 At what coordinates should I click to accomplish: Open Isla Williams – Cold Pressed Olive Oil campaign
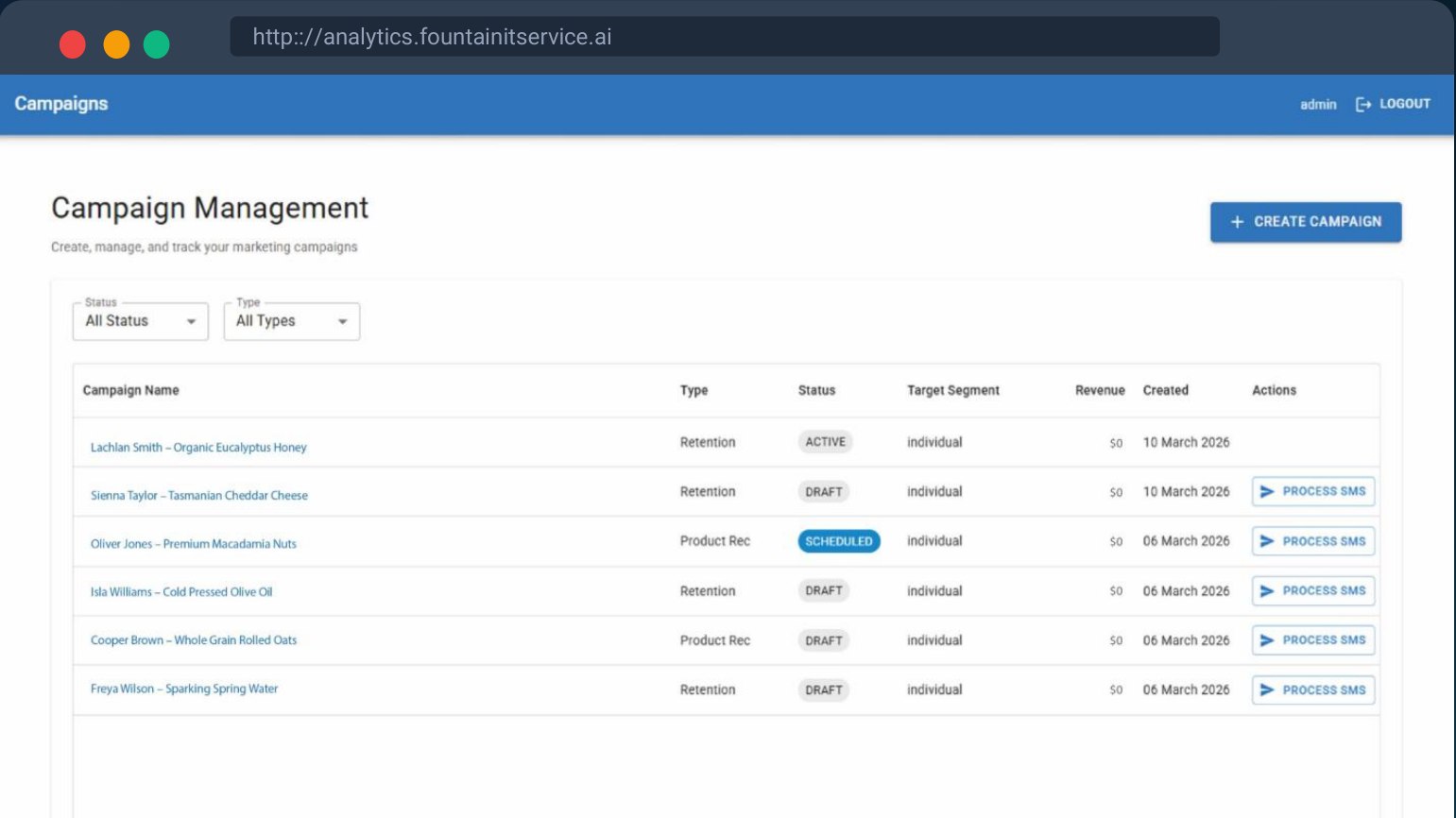click(181, 592)
